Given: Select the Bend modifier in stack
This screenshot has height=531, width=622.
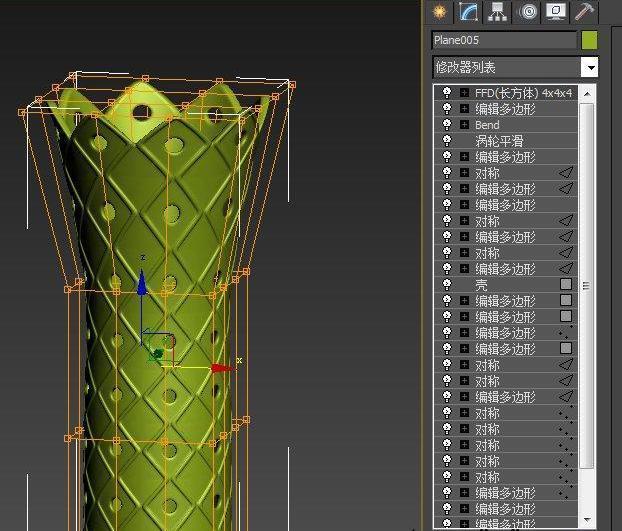Looking at the screenshot, I should coord(506,125).
